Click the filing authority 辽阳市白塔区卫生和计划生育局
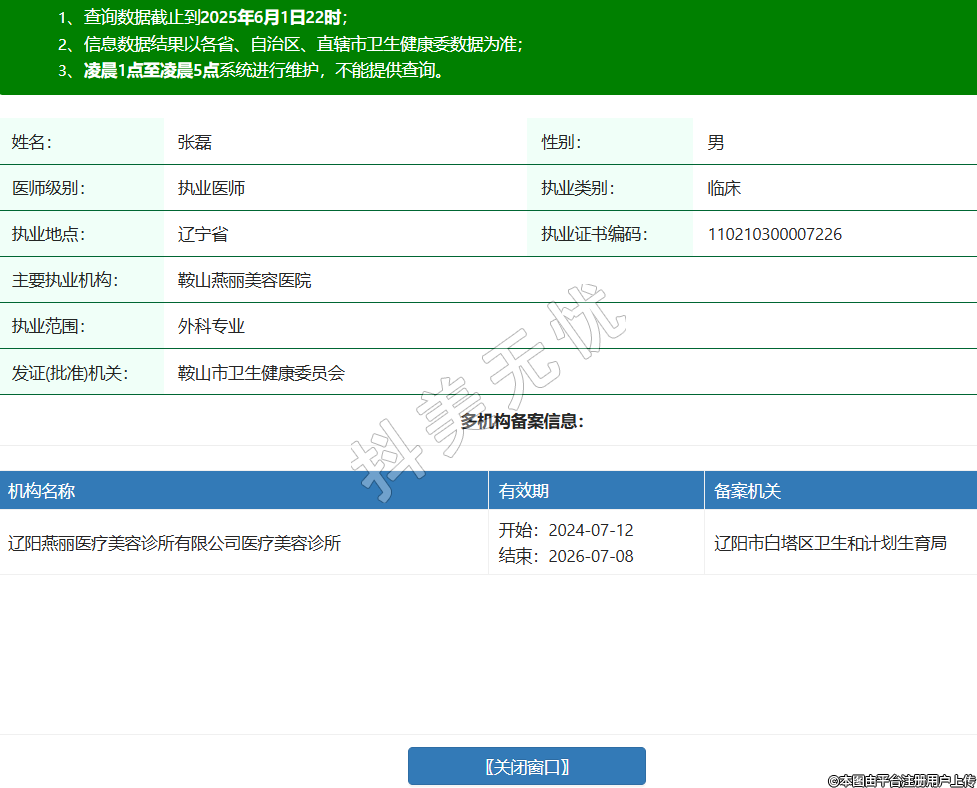Viewport: 977px width, 788px height. point(830,544)
